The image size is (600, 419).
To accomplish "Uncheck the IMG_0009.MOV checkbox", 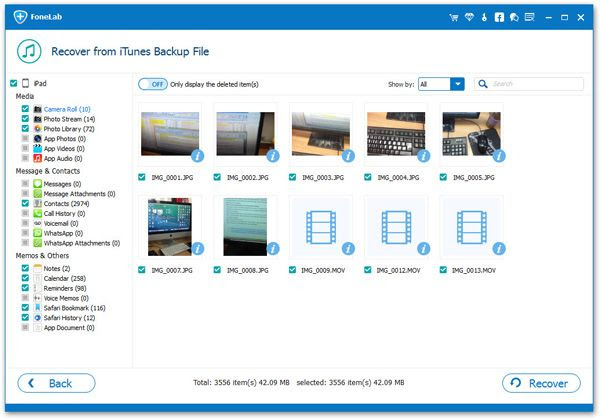I will 293,270.
